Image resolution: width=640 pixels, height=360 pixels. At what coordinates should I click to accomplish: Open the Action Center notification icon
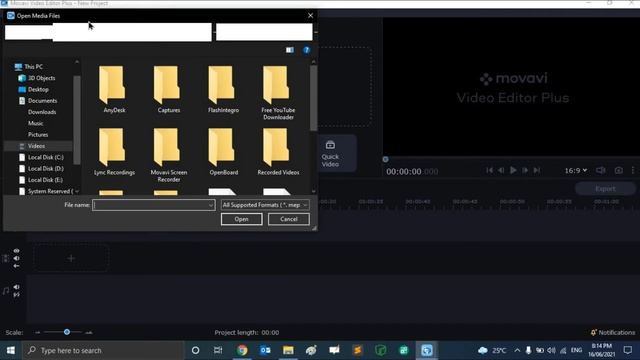click(628, 350)
